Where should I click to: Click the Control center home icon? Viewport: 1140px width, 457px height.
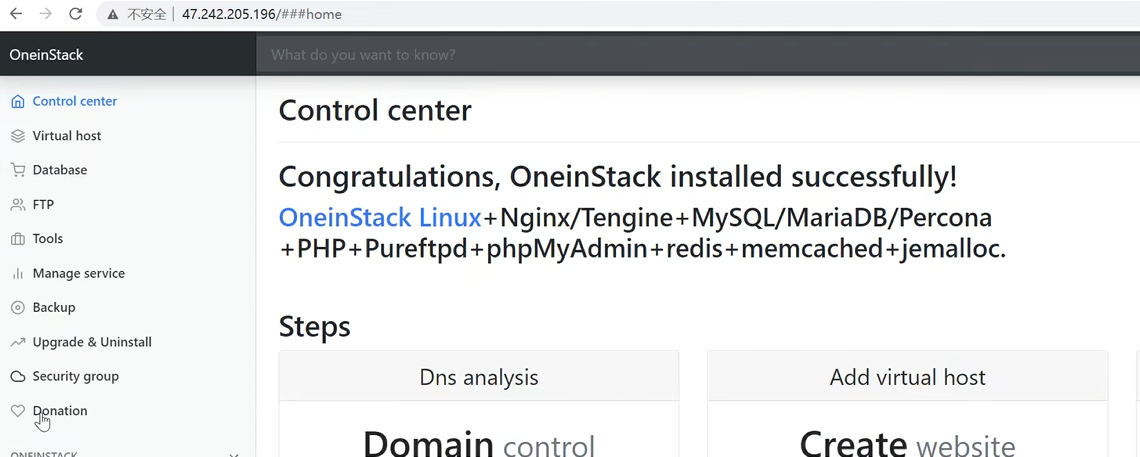(17, 101)
